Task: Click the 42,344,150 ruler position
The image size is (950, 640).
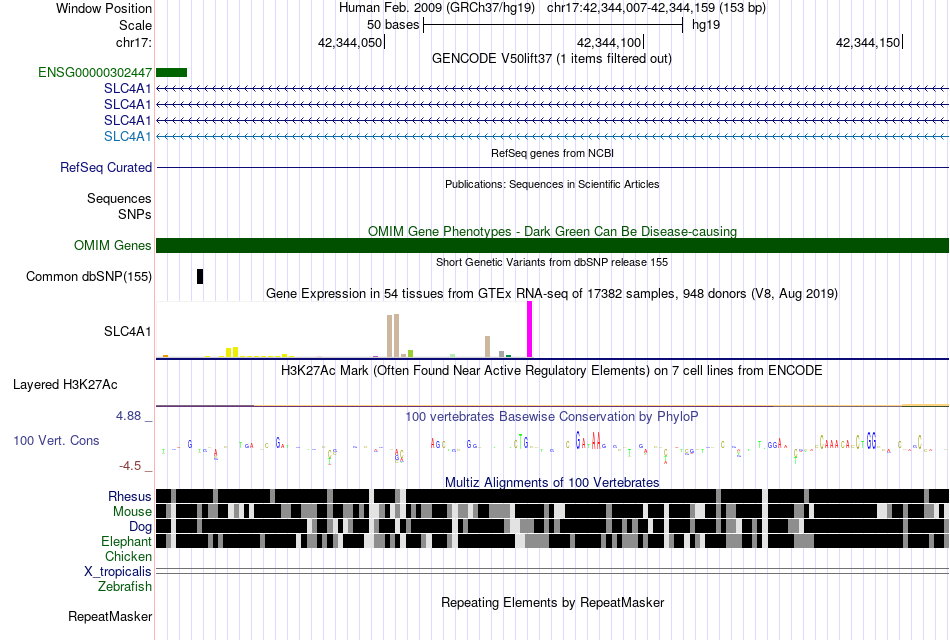Action: click(868, 42)
